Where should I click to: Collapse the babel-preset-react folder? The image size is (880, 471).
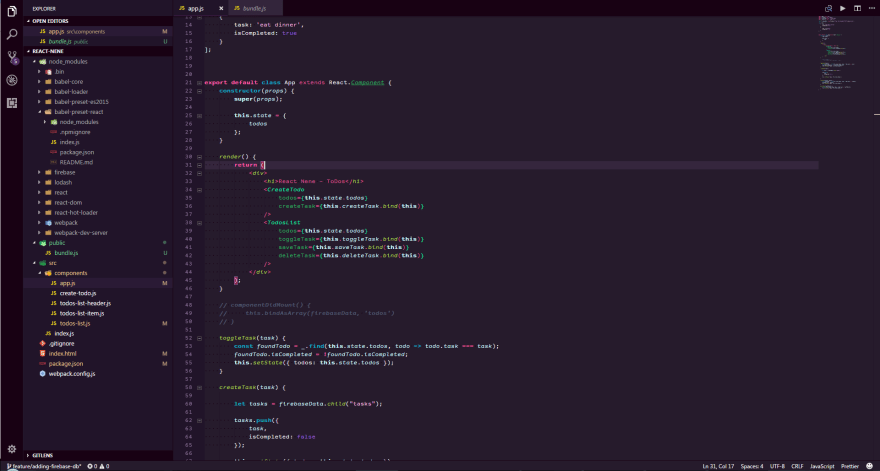98,112
